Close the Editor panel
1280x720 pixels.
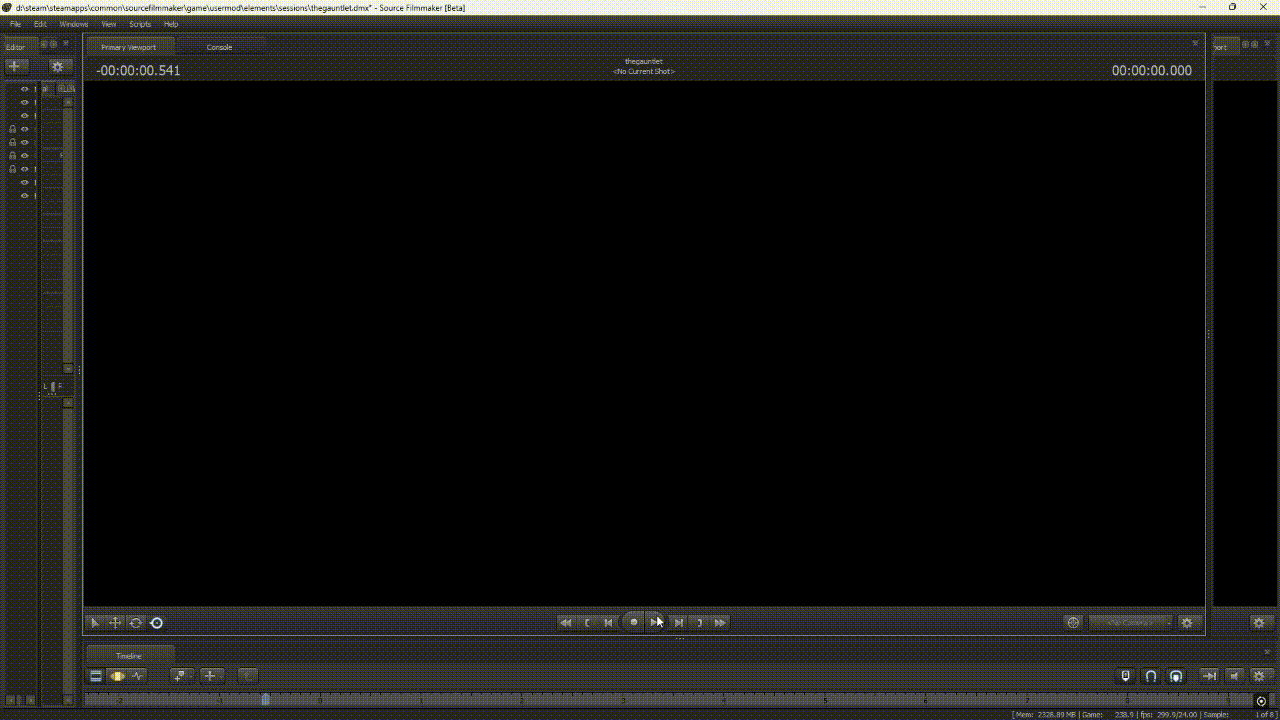pyautogui.click(x=66, y=43)
